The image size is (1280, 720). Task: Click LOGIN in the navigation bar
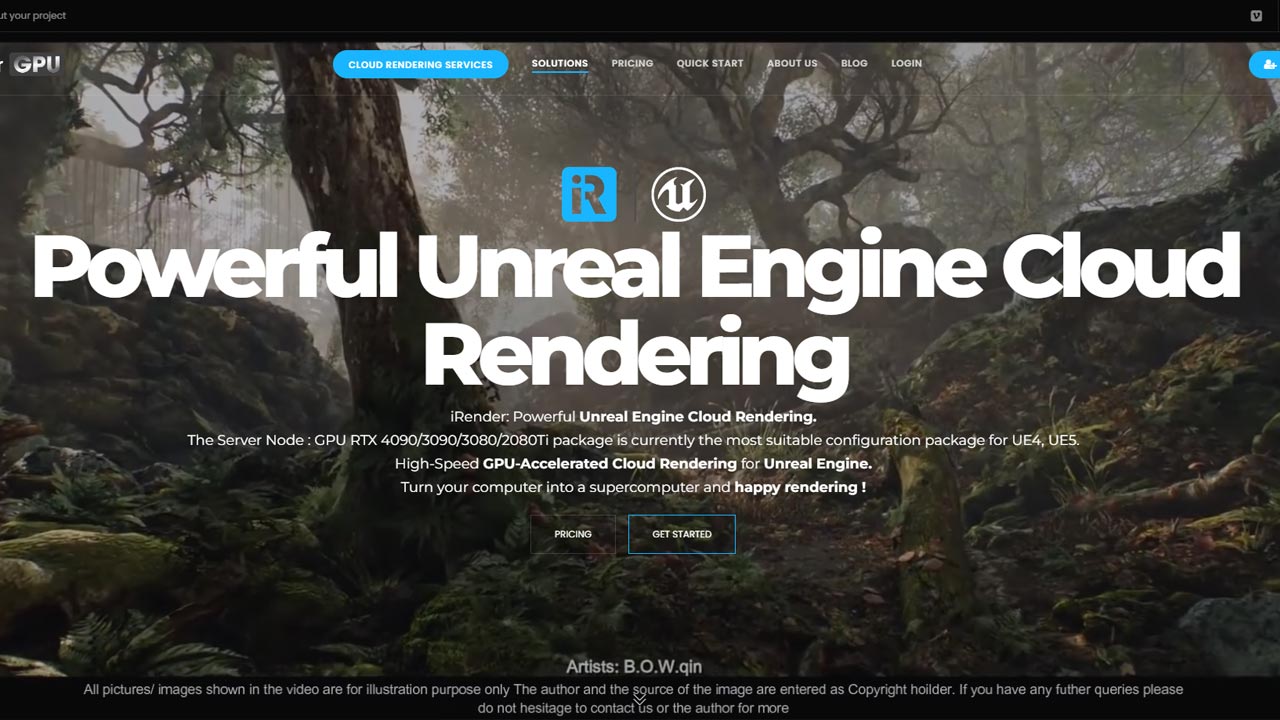click(x=906, y=63)
